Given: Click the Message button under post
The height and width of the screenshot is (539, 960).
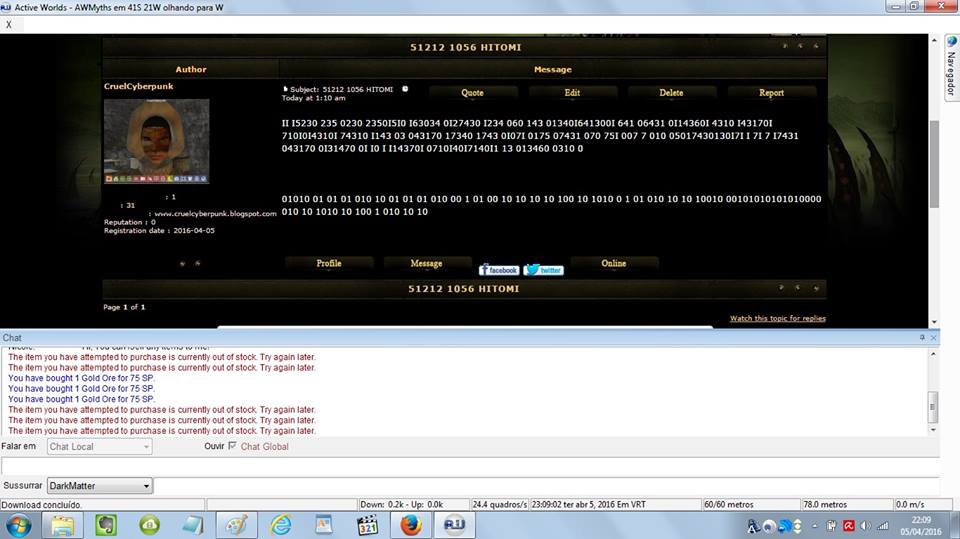Looking at the screenshot, I should point(426,263).
